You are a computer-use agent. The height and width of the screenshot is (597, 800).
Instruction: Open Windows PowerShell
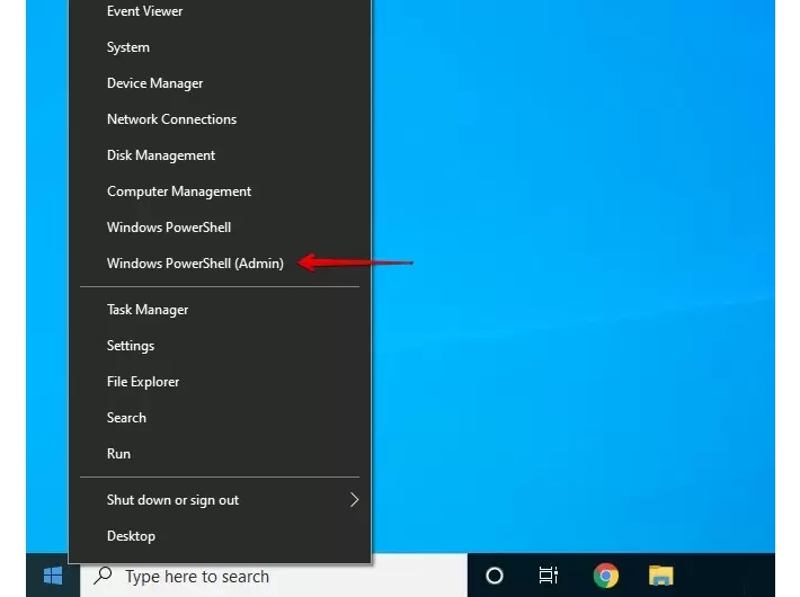click(x=169, y=227)
